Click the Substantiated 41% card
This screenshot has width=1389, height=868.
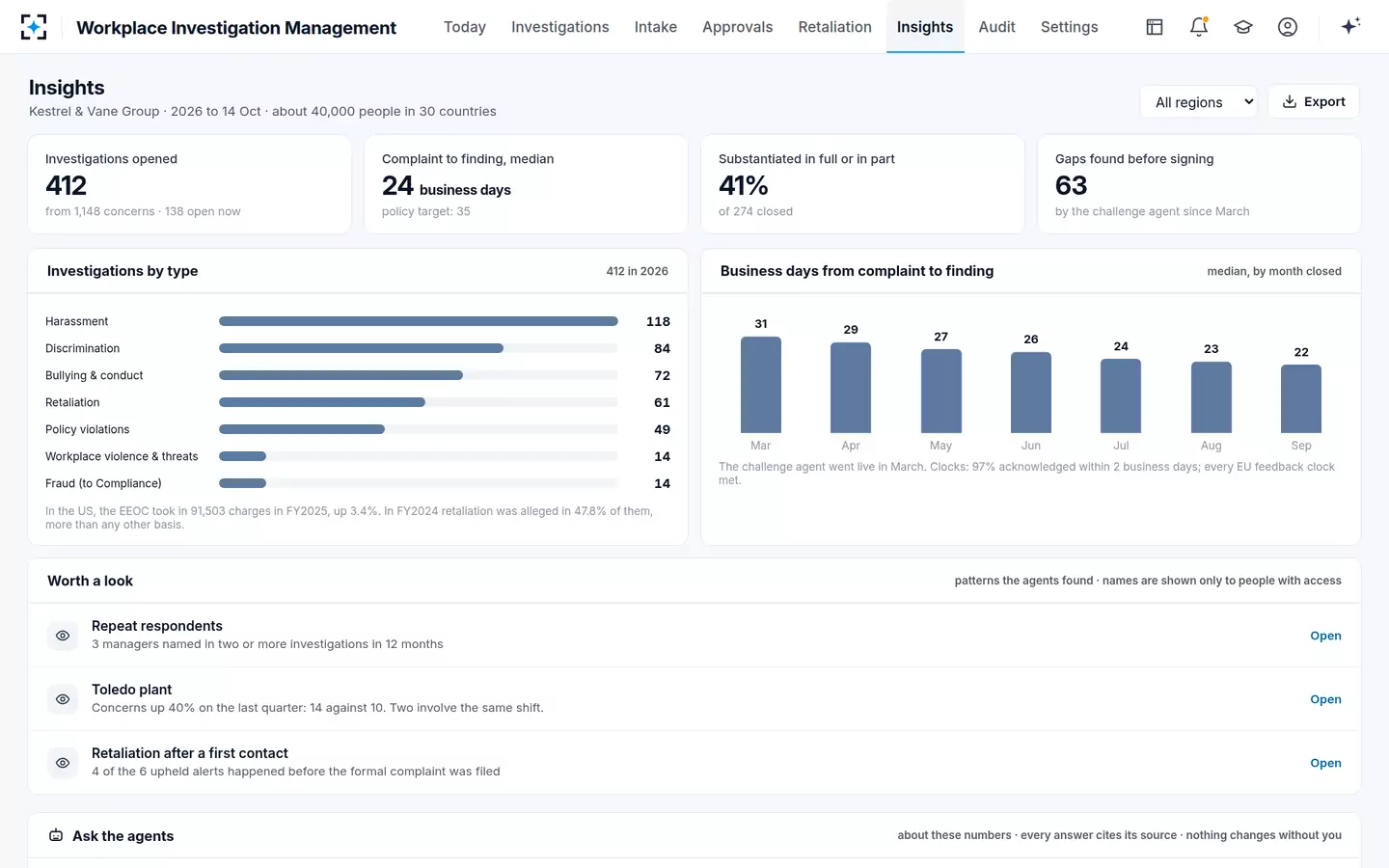tap(862, 184)
